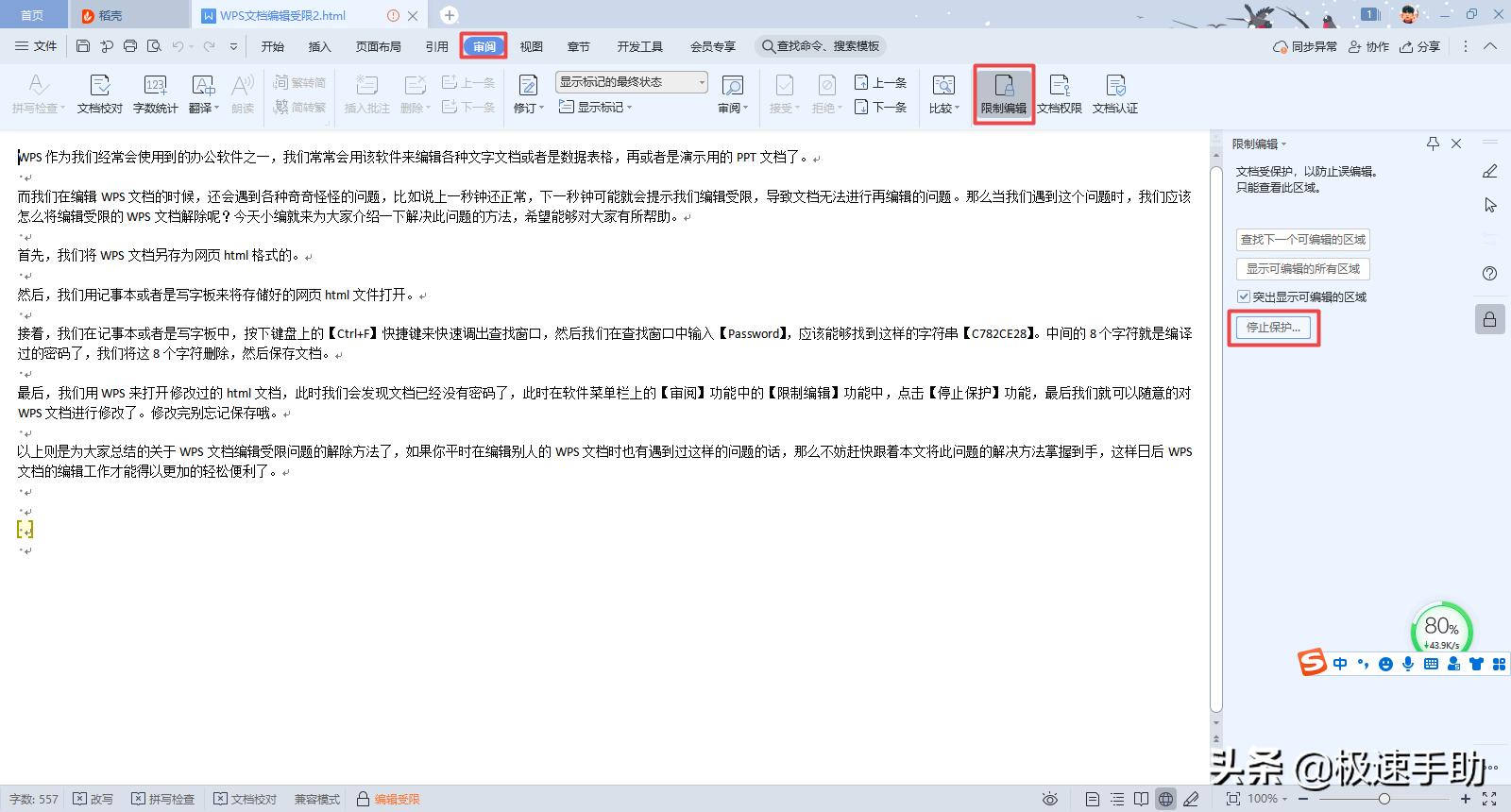Open the 文档认证 document certification tool

coord(1115,94)
